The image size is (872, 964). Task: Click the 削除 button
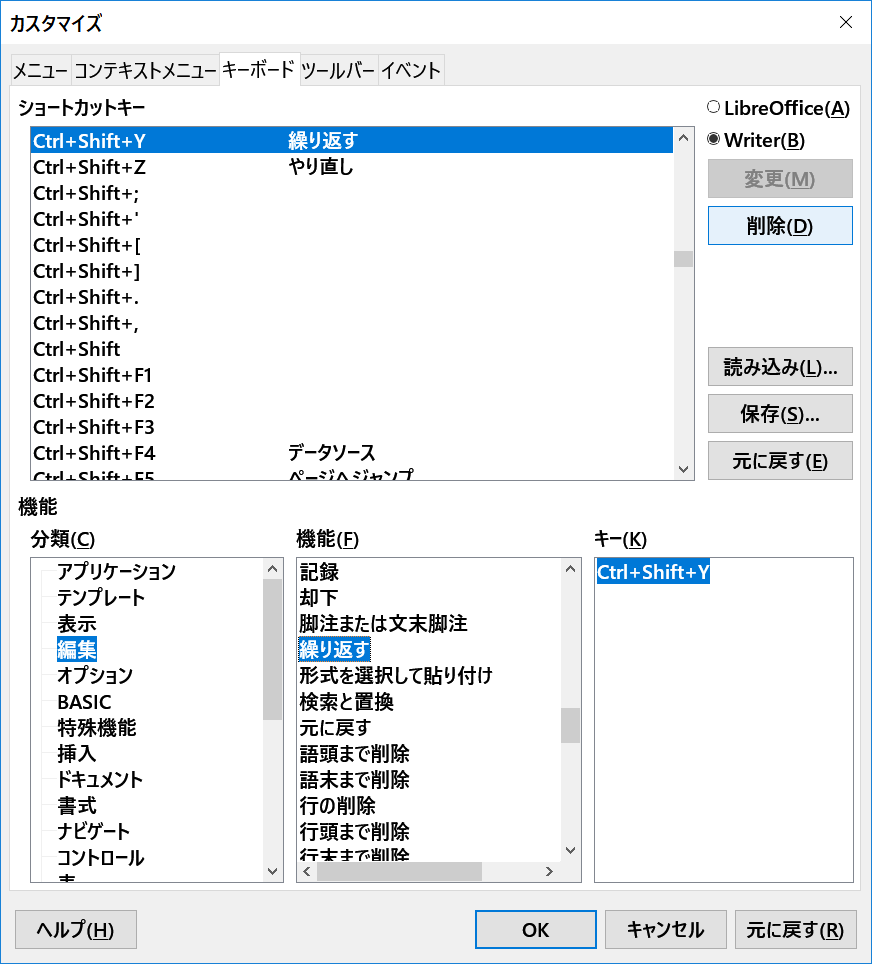click(x=779, y=226)
